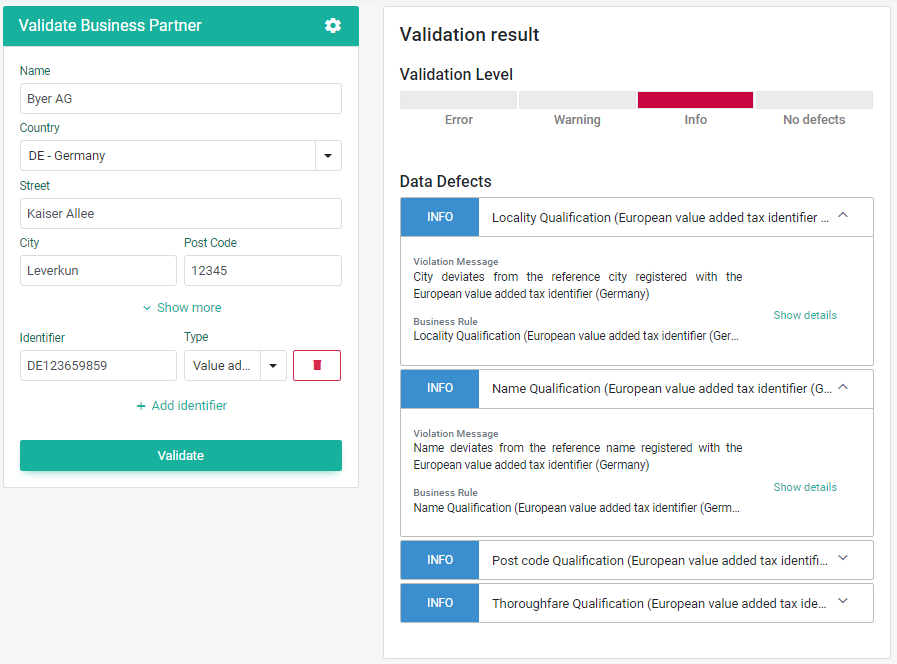Click the Name input field containing Byer AG
This screenshot has width=897, height=664.
(180, 98)
